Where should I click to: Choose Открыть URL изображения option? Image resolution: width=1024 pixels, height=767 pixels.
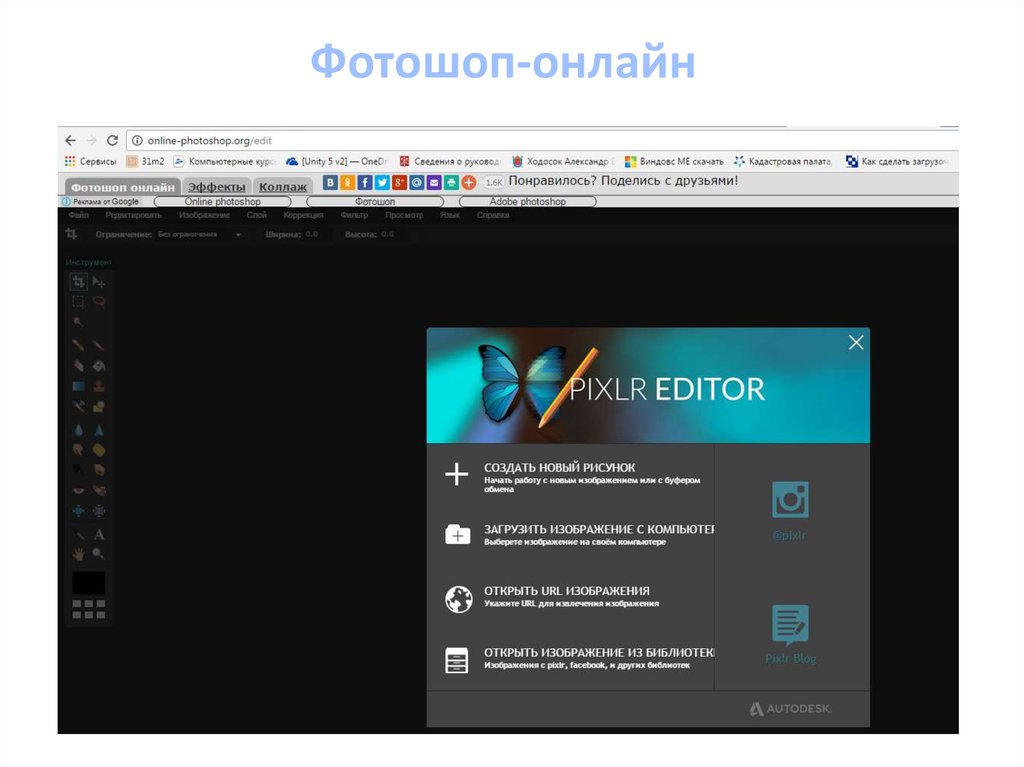[x=566, y=591]
